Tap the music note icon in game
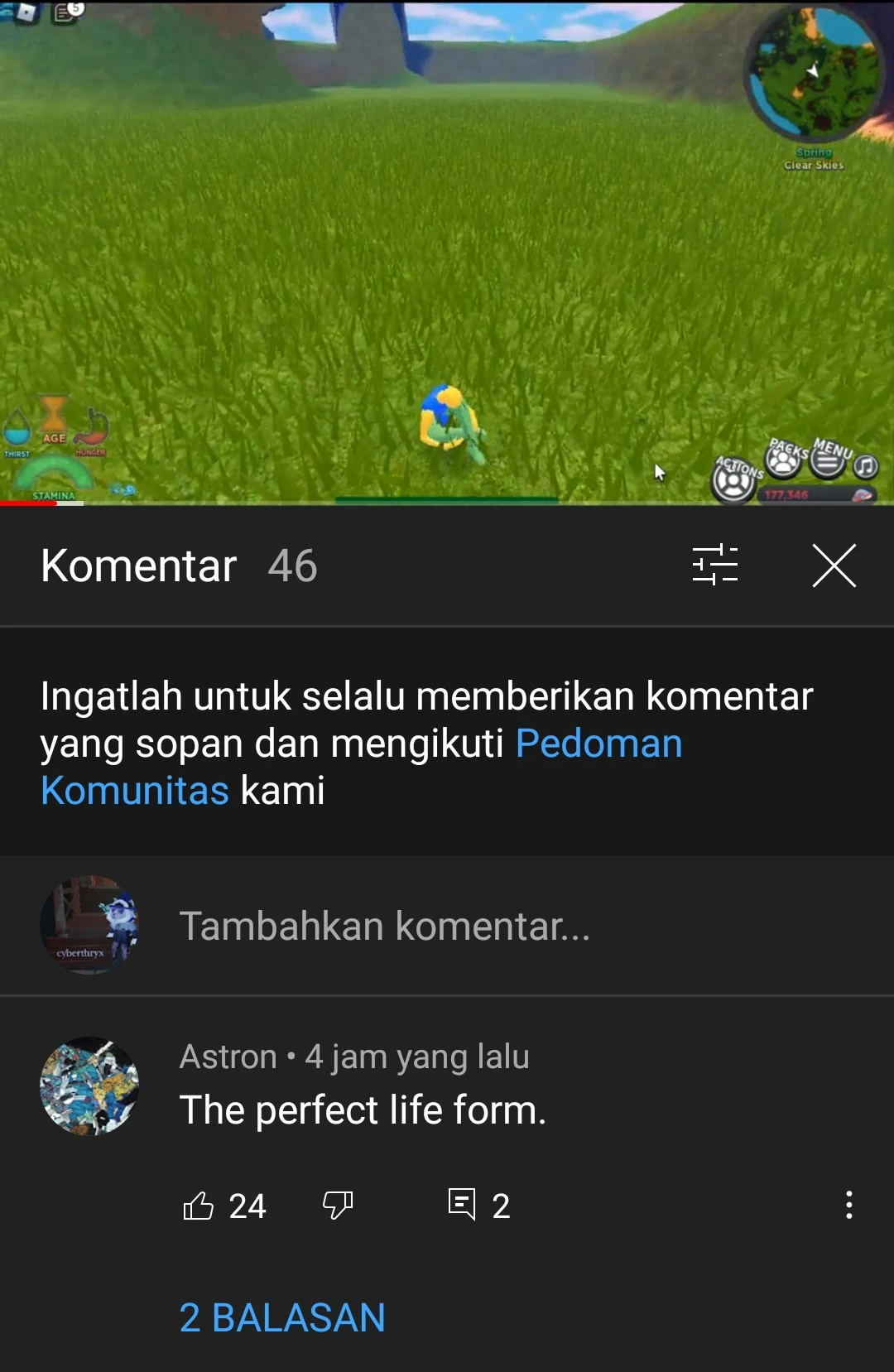This screenshot has width=894, height=1372. click(x=866, y=466)
